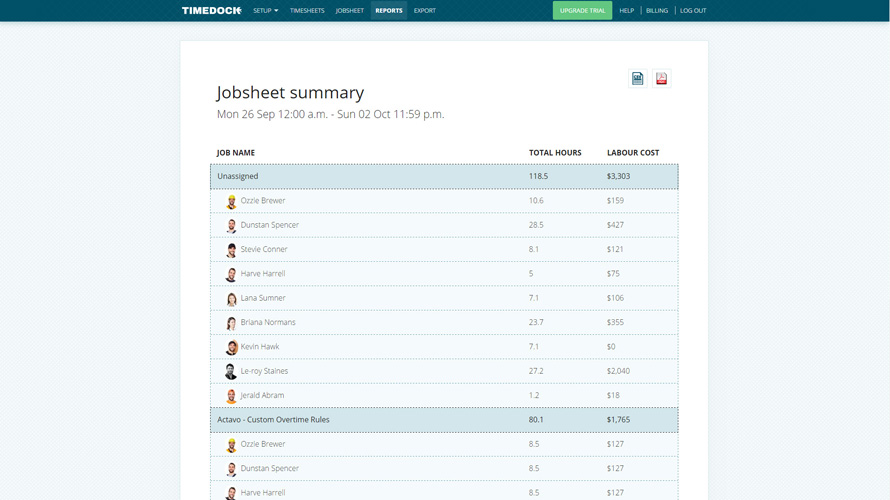890x500 pixels.
Task: Click Kevin Hawk's avatar icon
Action: (x=231, y=347)
